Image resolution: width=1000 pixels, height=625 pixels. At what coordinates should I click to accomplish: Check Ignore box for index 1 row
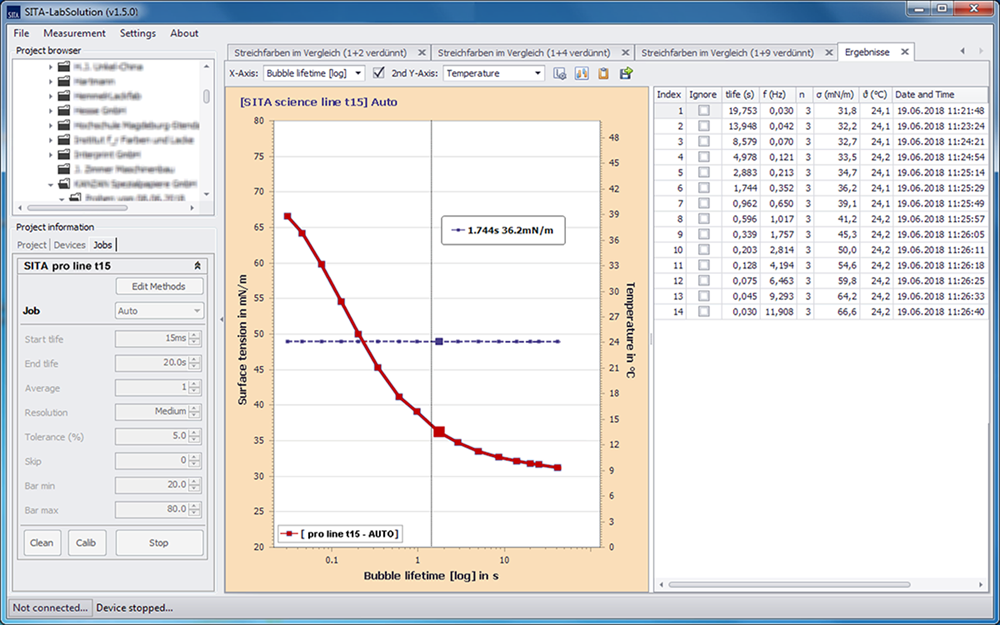[x=703, y=111]
